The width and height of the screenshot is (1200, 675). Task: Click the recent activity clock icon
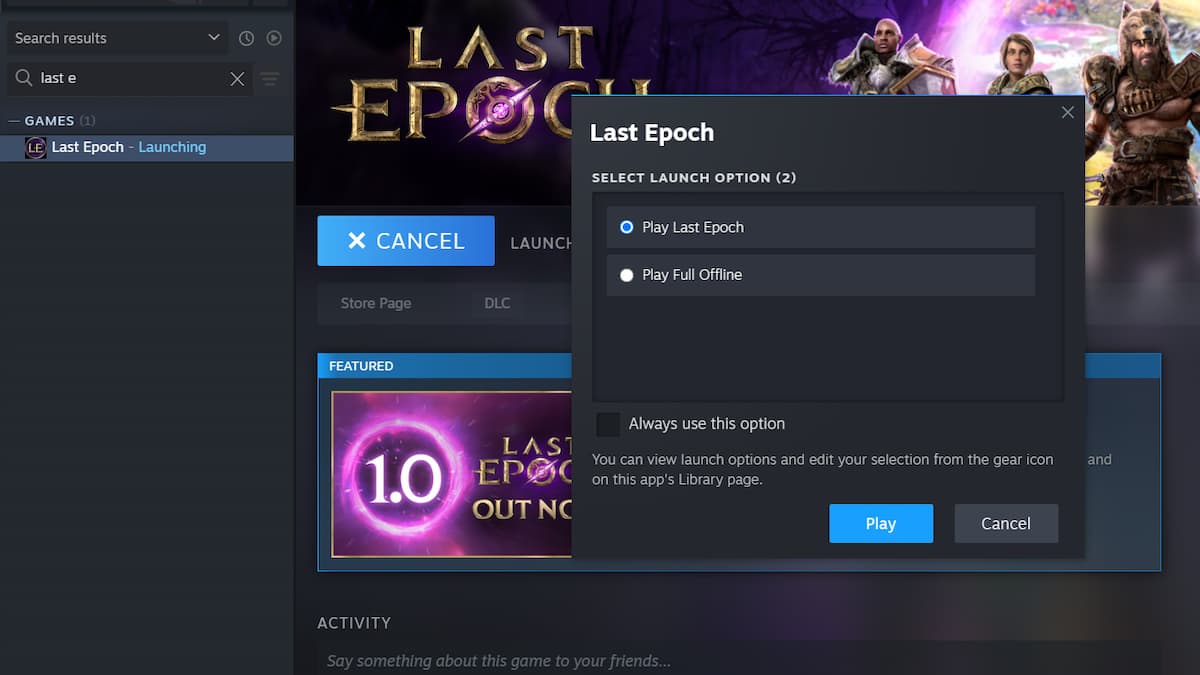point(247,38)
